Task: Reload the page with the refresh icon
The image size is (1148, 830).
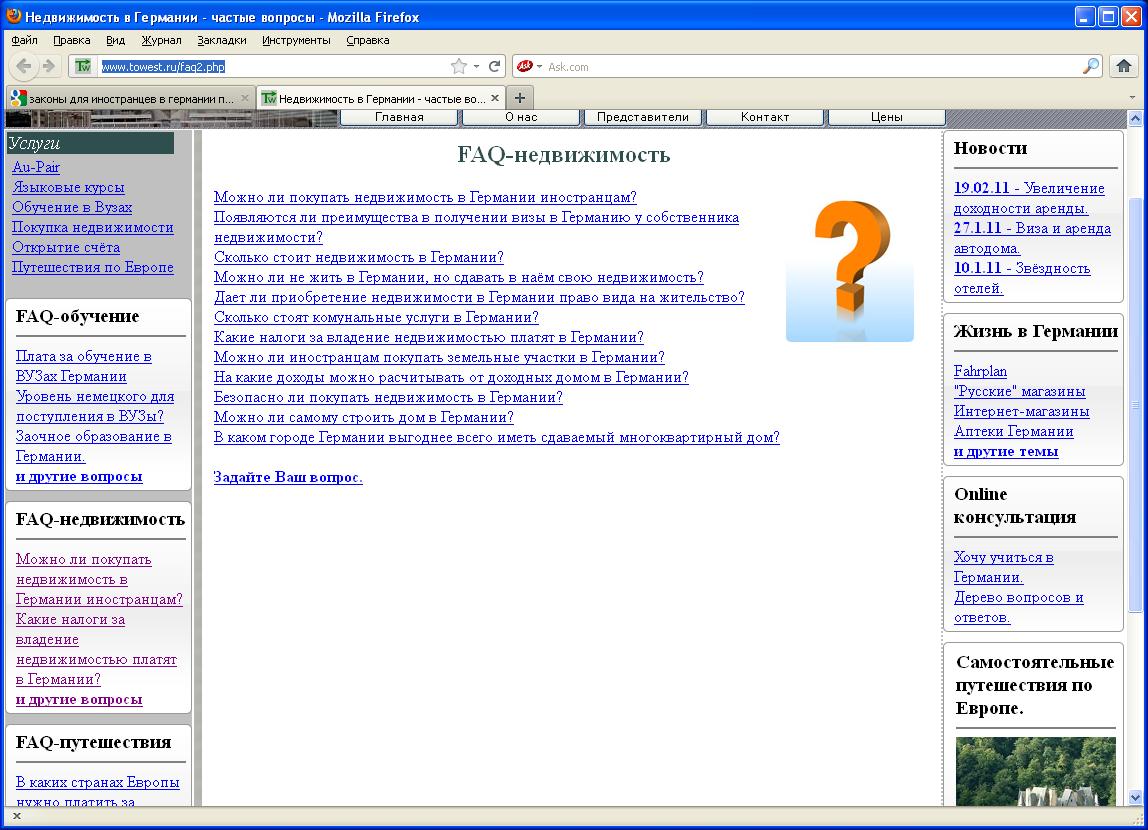Action: point(494,66)
